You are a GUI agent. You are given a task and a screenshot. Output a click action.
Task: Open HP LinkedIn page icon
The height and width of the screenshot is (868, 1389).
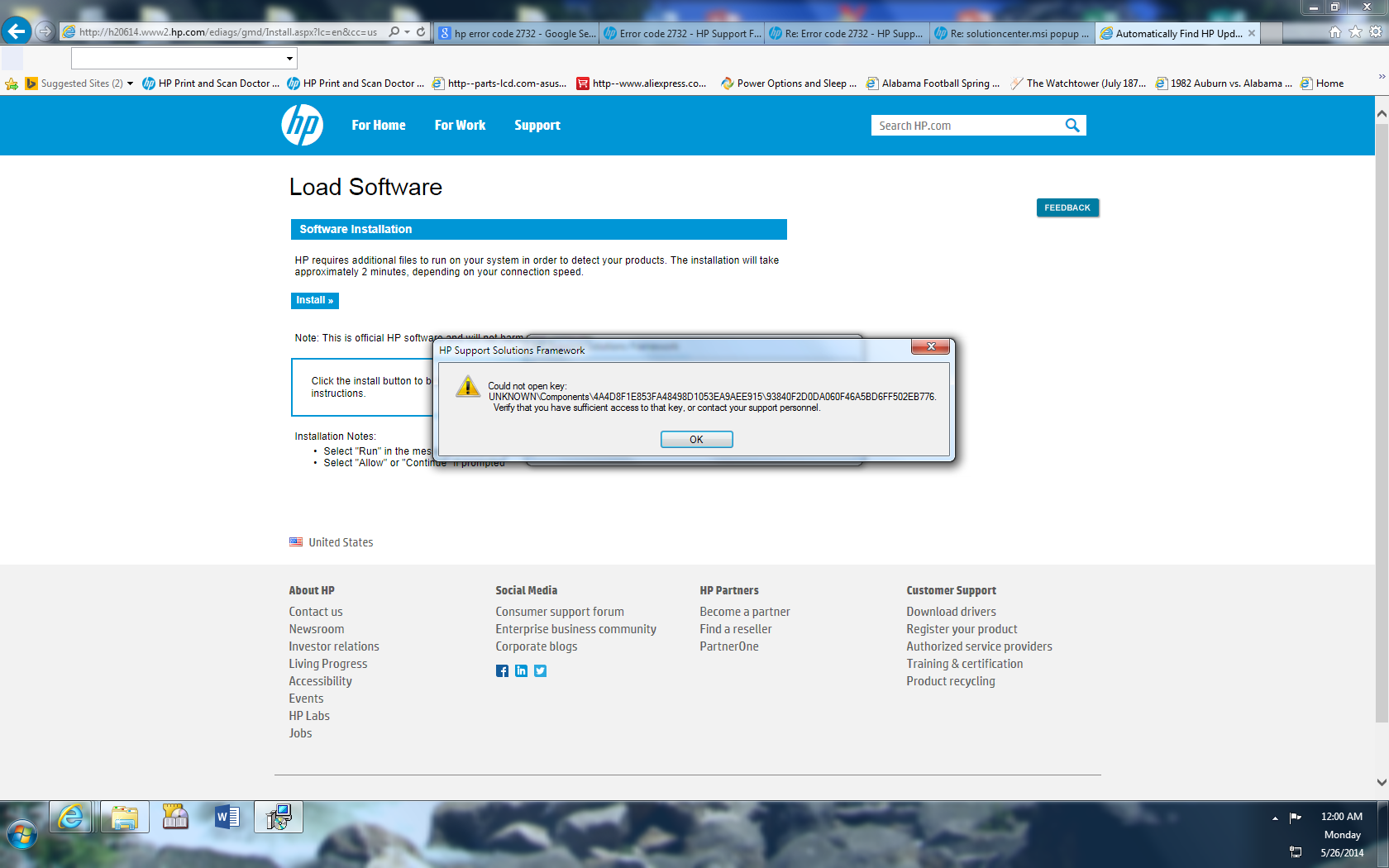click(x=521, y=670)
